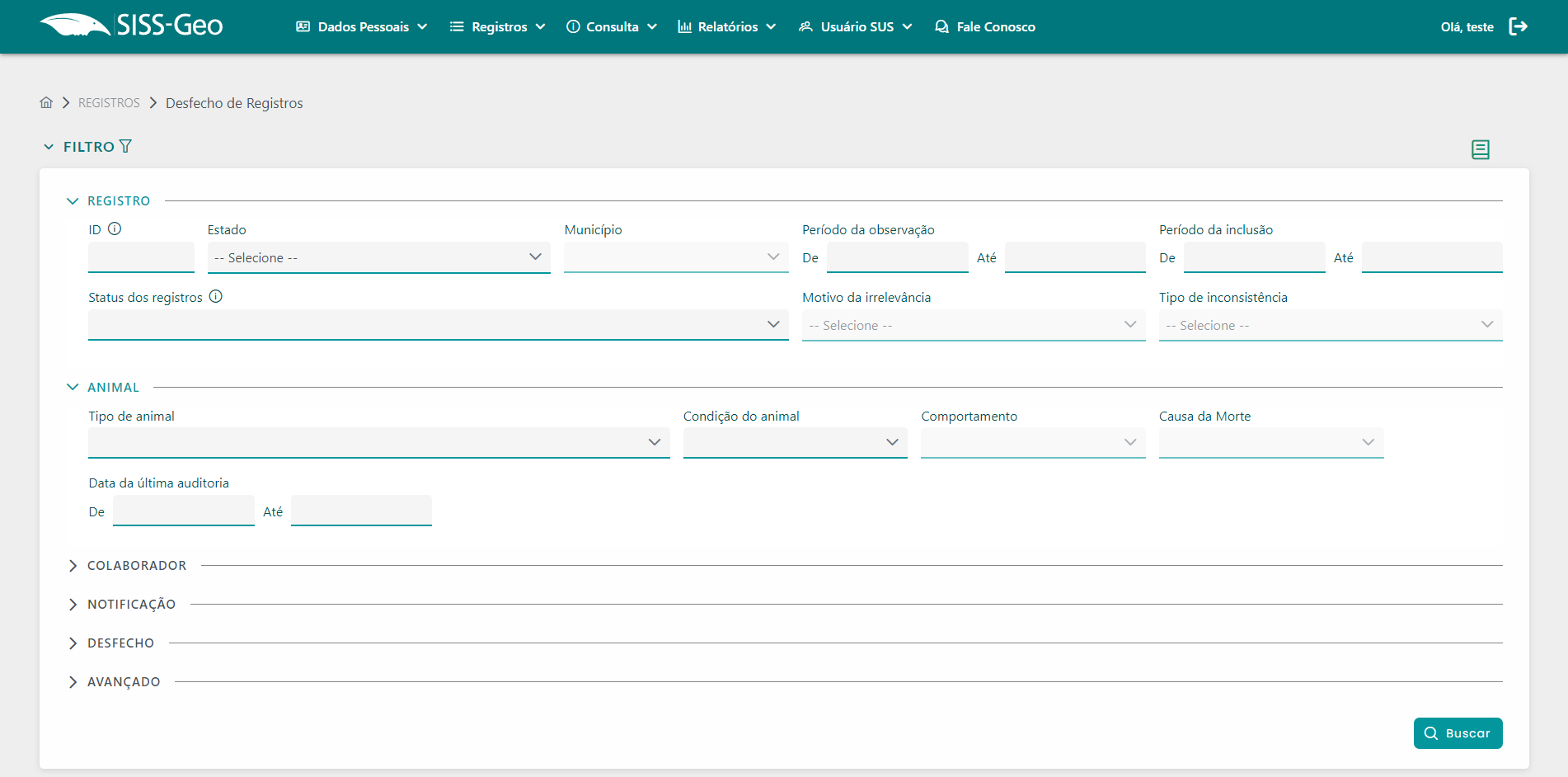Open the Tipo de animal dropdown
The width and height of the screenshot is (1568, 777).
point(379,443)
